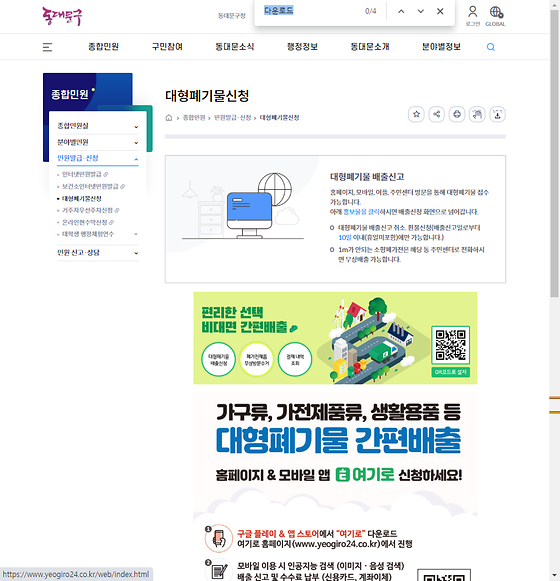Click the link icon beside 거주자우선주차신청
Image resolution: width=560 pixels, height=581 pixels.
coord(117,210)
